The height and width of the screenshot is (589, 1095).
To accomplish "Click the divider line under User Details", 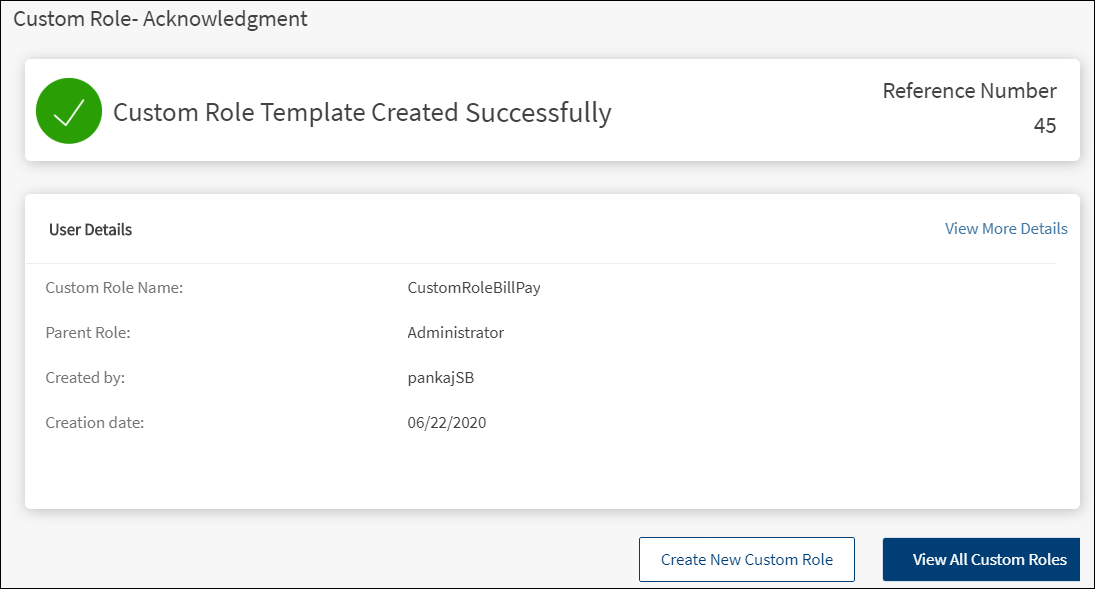I will point(550,263).
